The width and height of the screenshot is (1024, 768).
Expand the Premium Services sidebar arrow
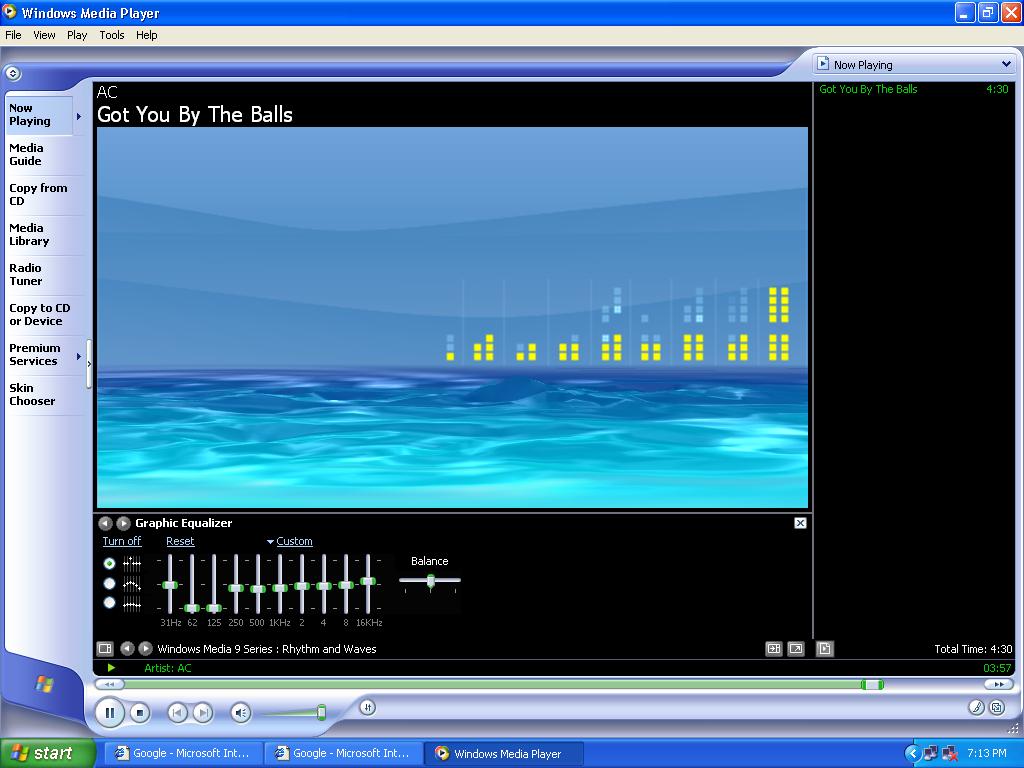click(x=79, y=357)
